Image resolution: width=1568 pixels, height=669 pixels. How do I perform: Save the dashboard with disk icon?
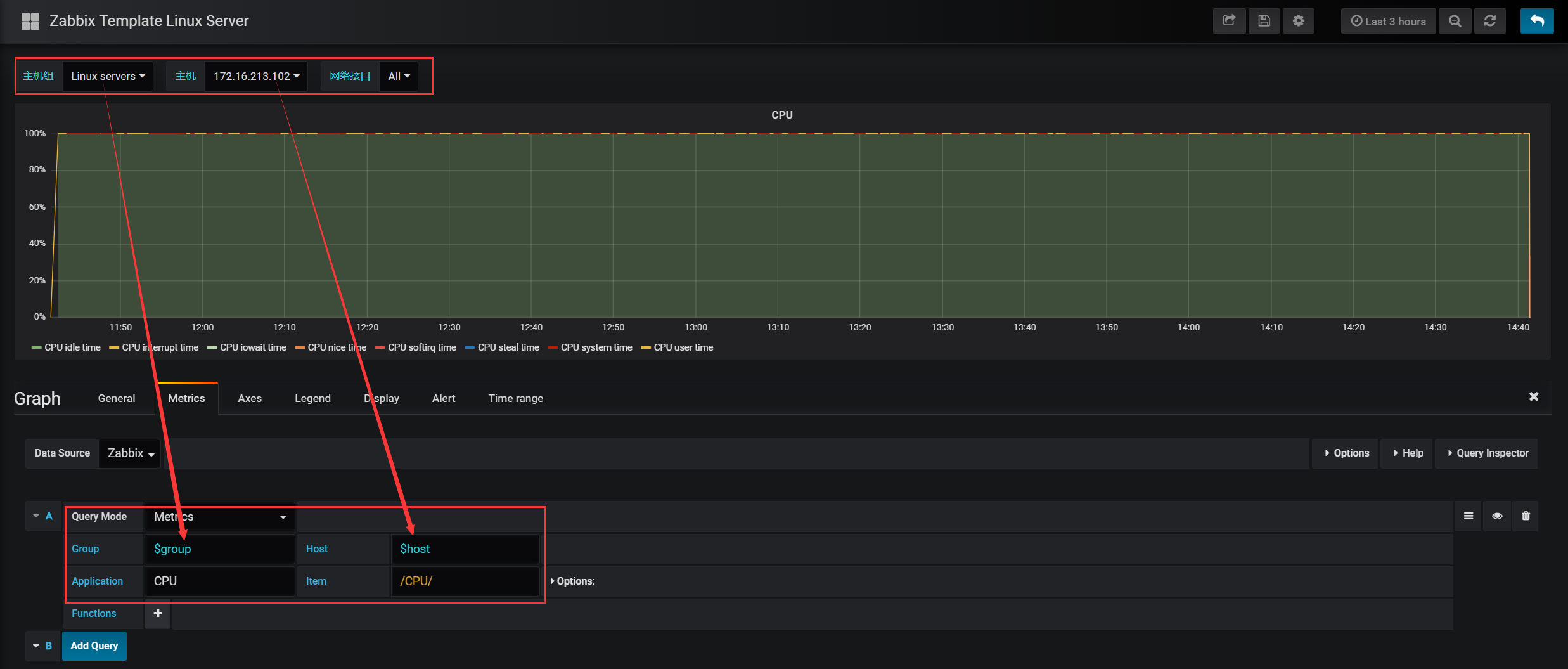(1264, 21)
